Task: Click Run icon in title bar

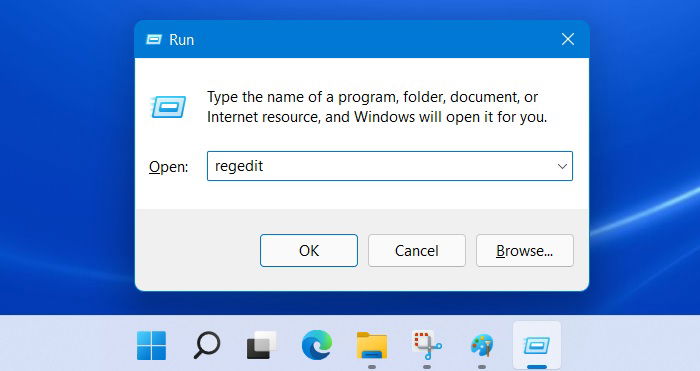Action: point(154,40)
